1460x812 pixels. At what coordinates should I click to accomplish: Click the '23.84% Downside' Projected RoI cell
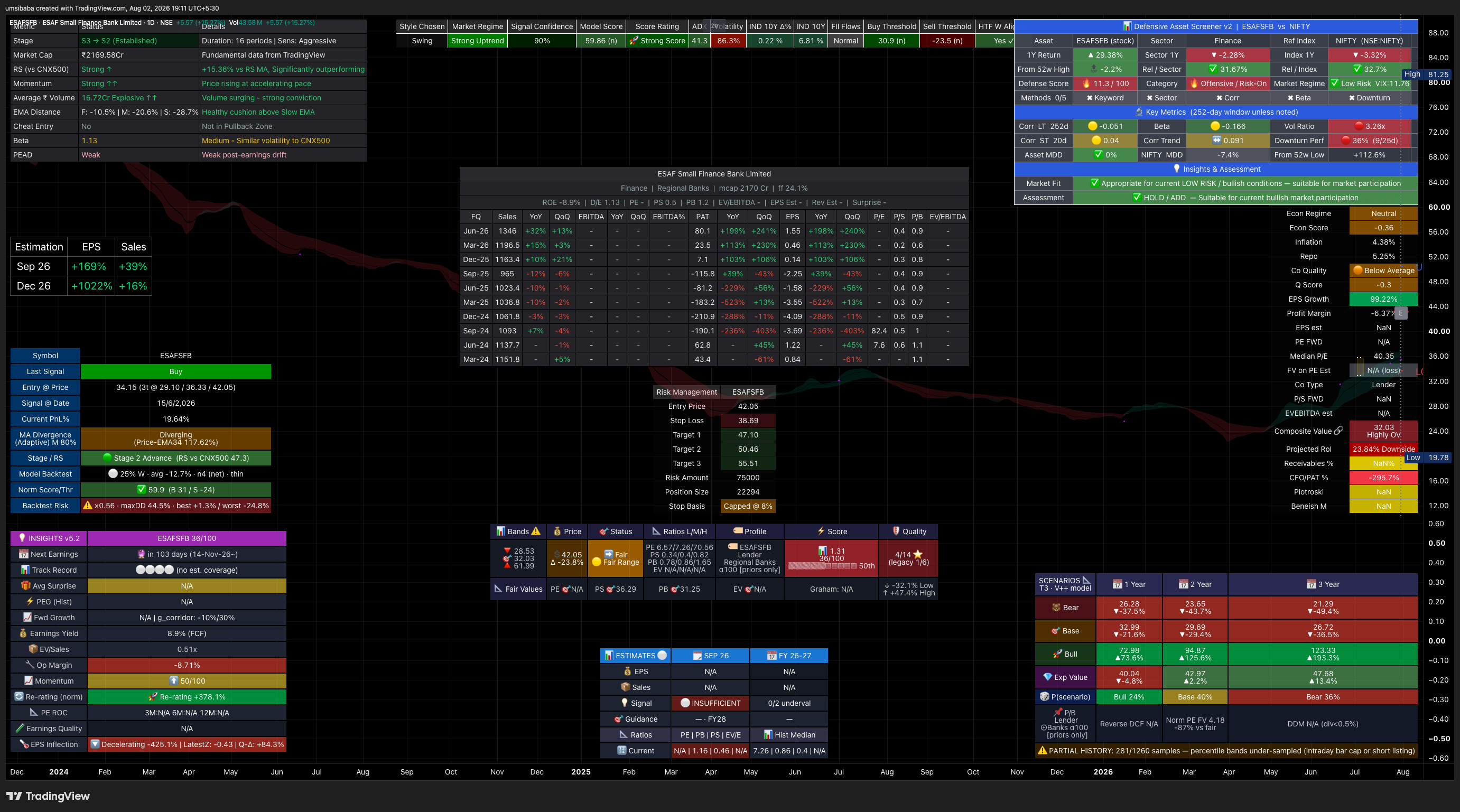click(x=1383, y=450)
